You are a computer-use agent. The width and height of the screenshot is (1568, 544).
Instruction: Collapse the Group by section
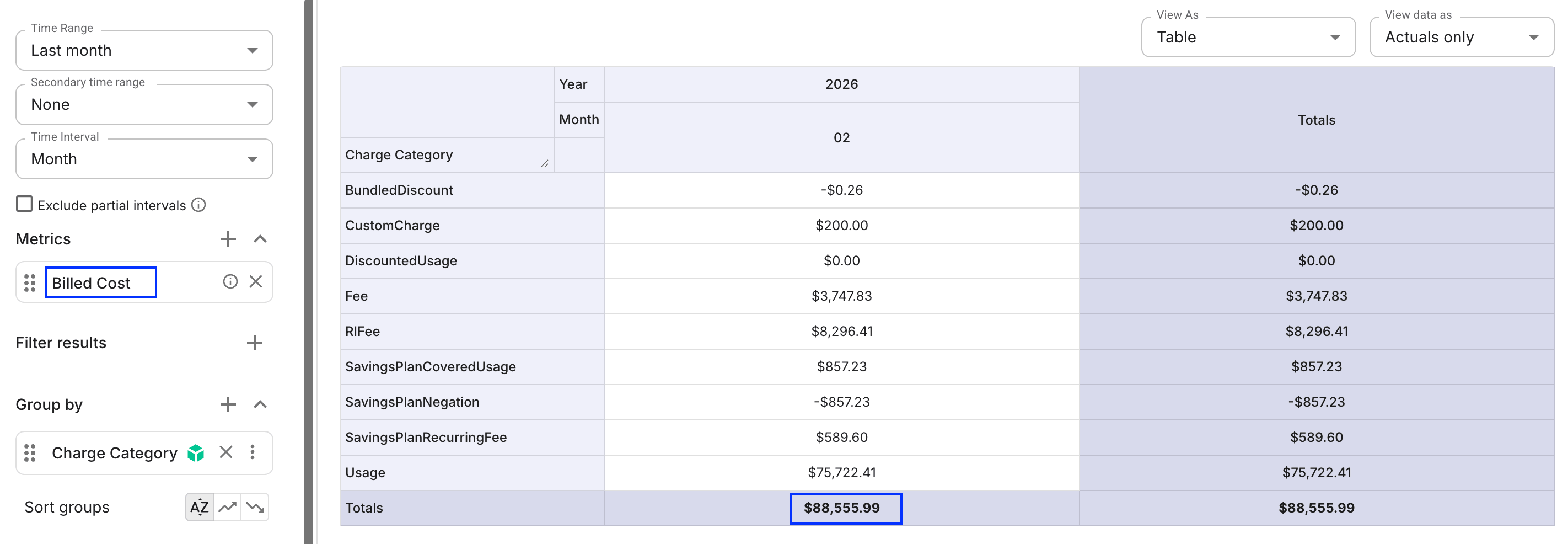tap(261, 404)
